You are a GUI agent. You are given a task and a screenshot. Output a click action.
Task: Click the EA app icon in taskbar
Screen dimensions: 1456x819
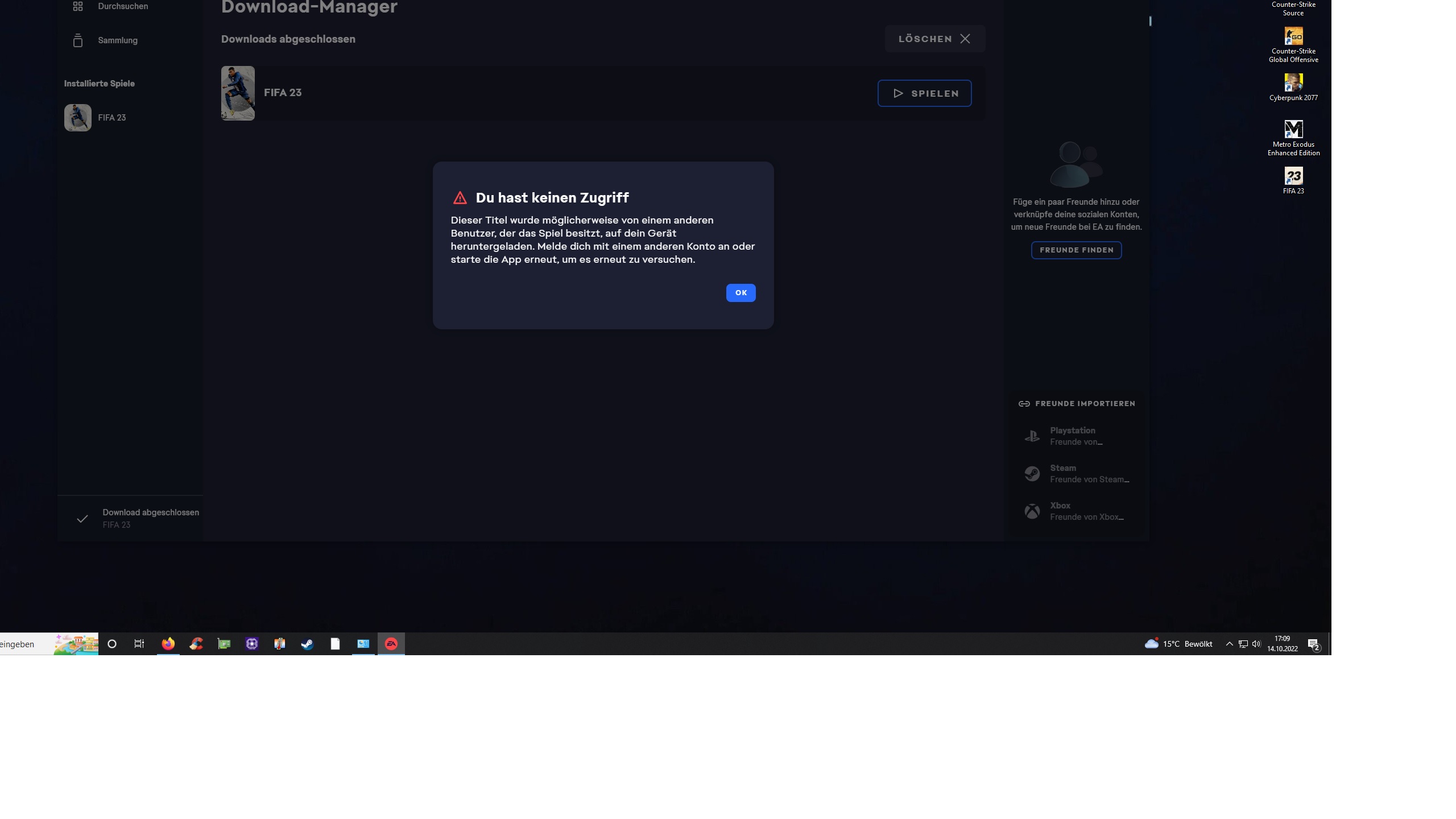[391, 644]
